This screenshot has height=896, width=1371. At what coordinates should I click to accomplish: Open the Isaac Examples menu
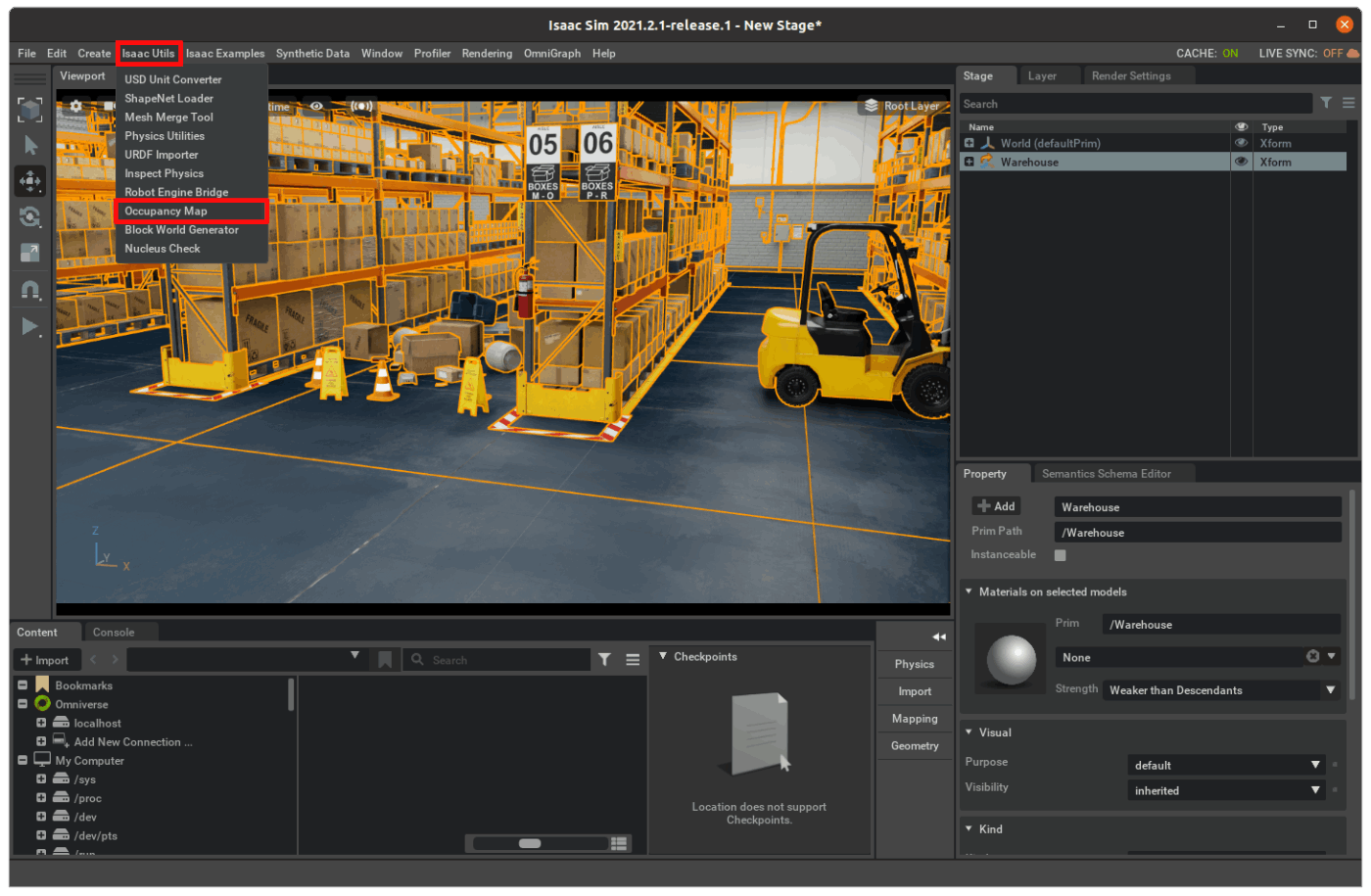tap(225, 53)
